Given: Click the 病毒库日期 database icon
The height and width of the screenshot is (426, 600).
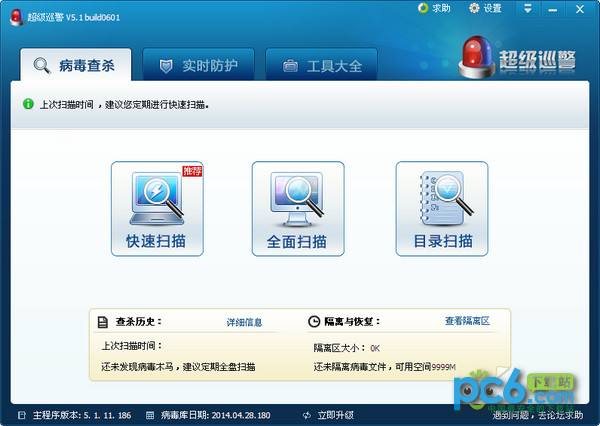Looking at the screenshot, I should 150,415.
